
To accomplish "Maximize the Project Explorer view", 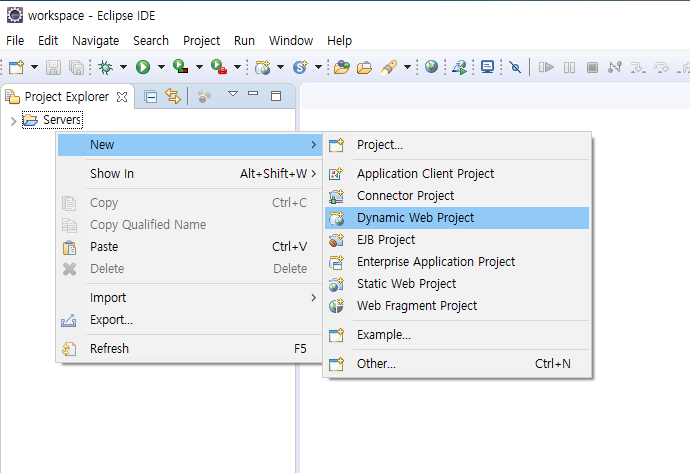I will pos(276,96).
